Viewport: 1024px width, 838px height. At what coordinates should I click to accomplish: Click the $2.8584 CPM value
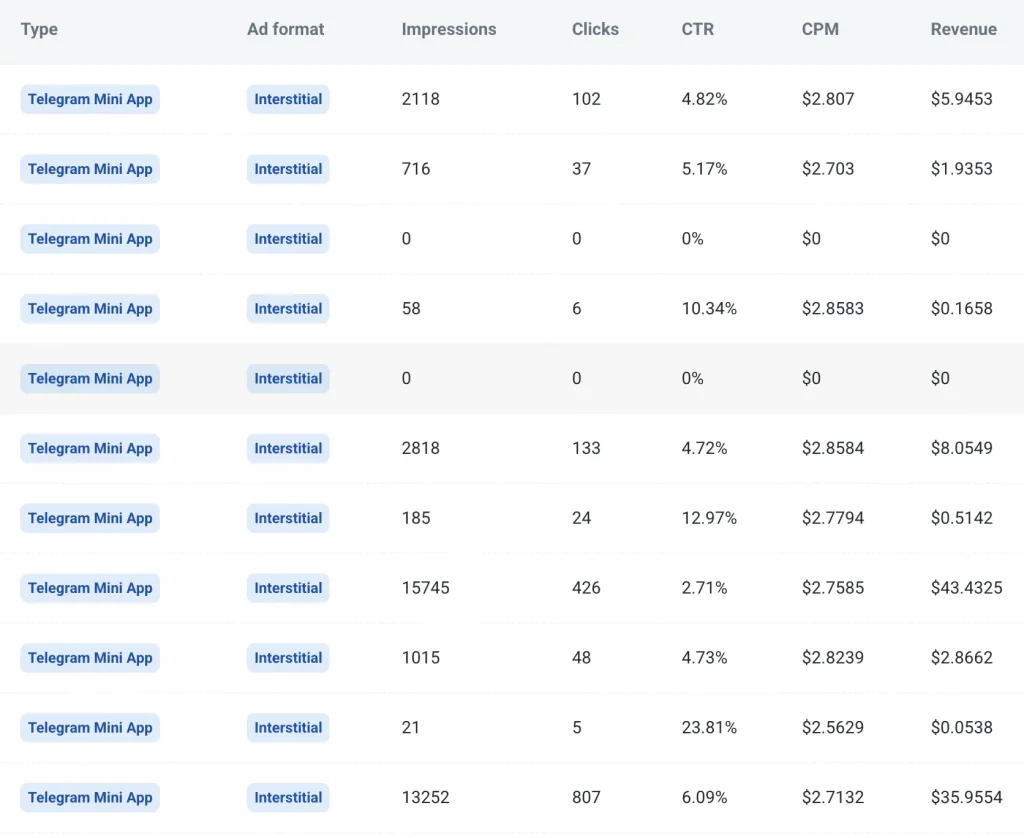tap(833, 448)
